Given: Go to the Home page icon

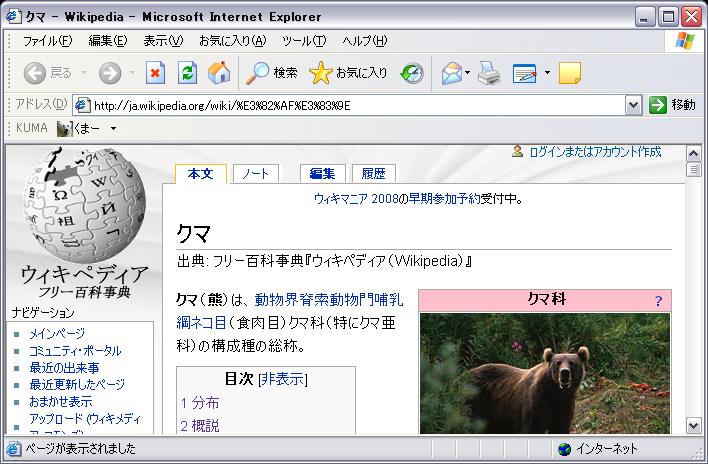Looking at the screenshot, I should [x=219, y=73].
